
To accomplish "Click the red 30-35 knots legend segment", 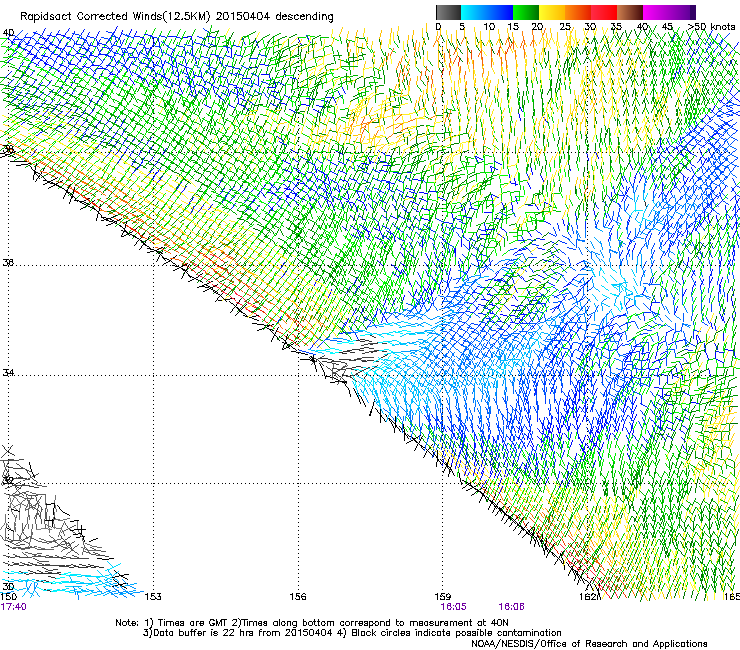I will tap(604, 12).
